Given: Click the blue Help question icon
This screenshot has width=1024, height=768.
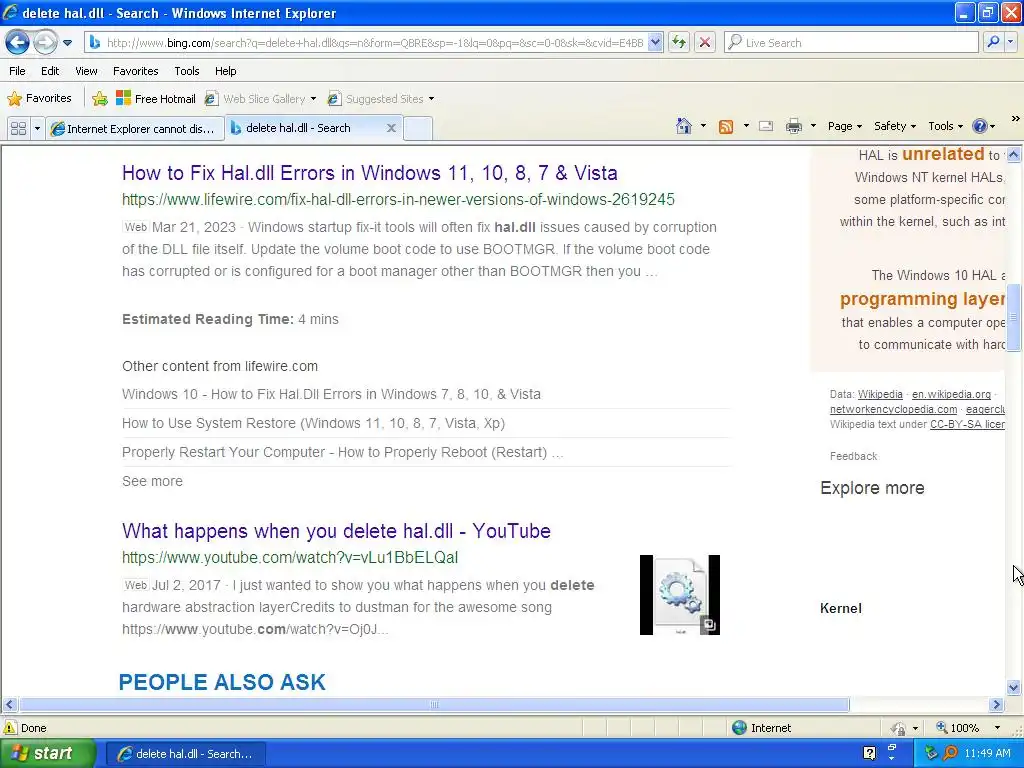Looking at the screenshot, I should [x=980, y=126].
